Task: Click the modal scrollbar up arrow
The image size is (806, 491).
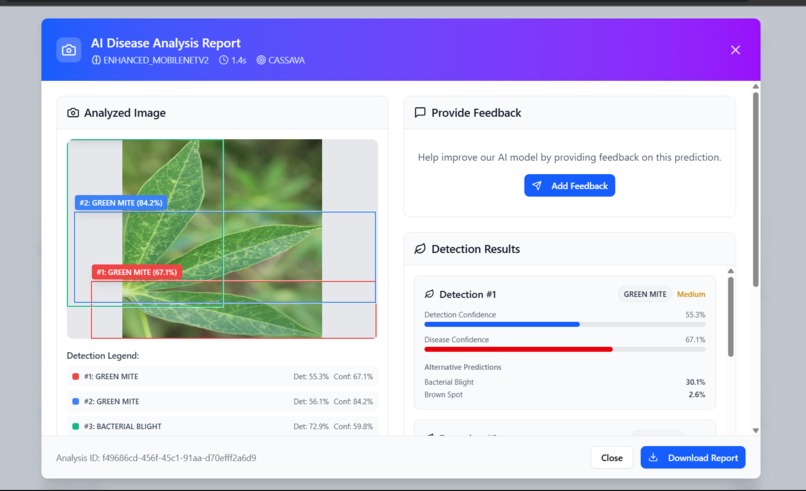Action: (x=755, y=86)
